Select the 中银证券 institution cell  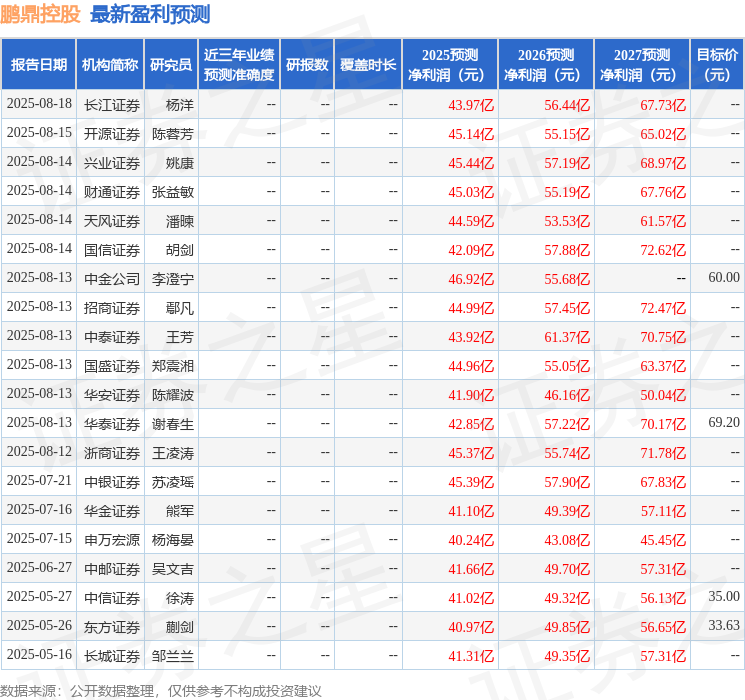click(112, 482)
